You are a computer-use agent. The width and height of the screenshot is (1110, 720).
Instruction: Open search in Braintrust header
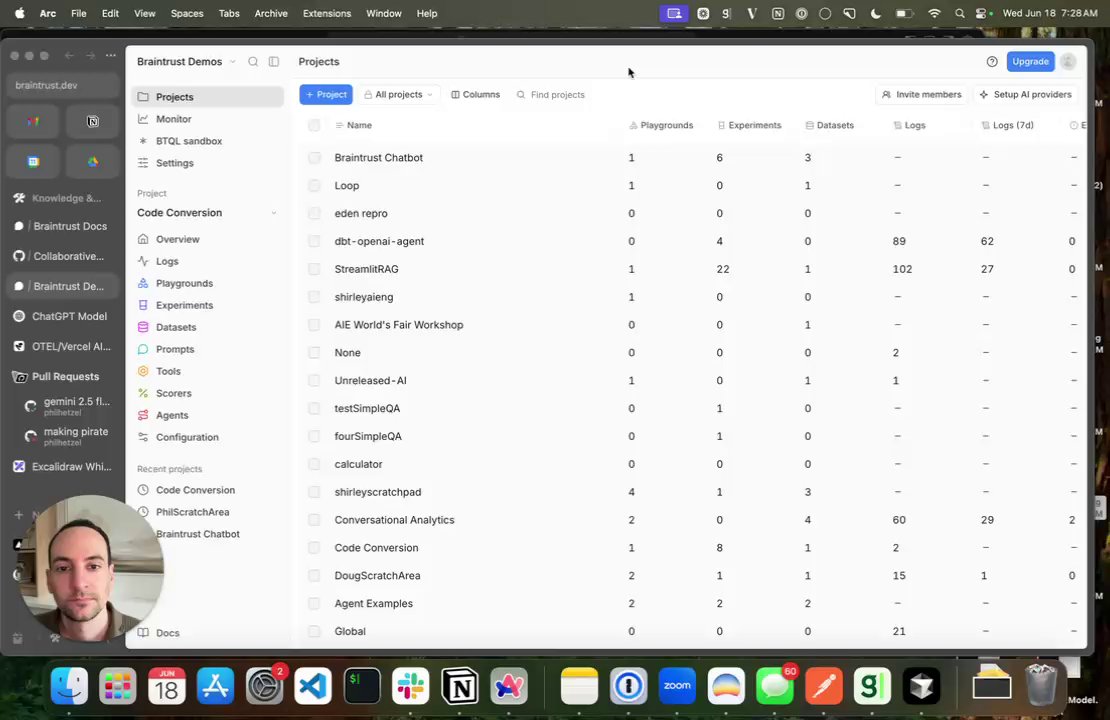click(253, 62)
